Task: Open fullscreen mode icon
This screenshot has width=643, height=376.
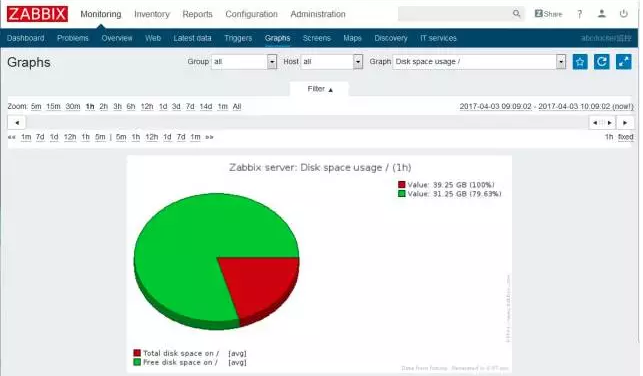Action: point(623,62)
